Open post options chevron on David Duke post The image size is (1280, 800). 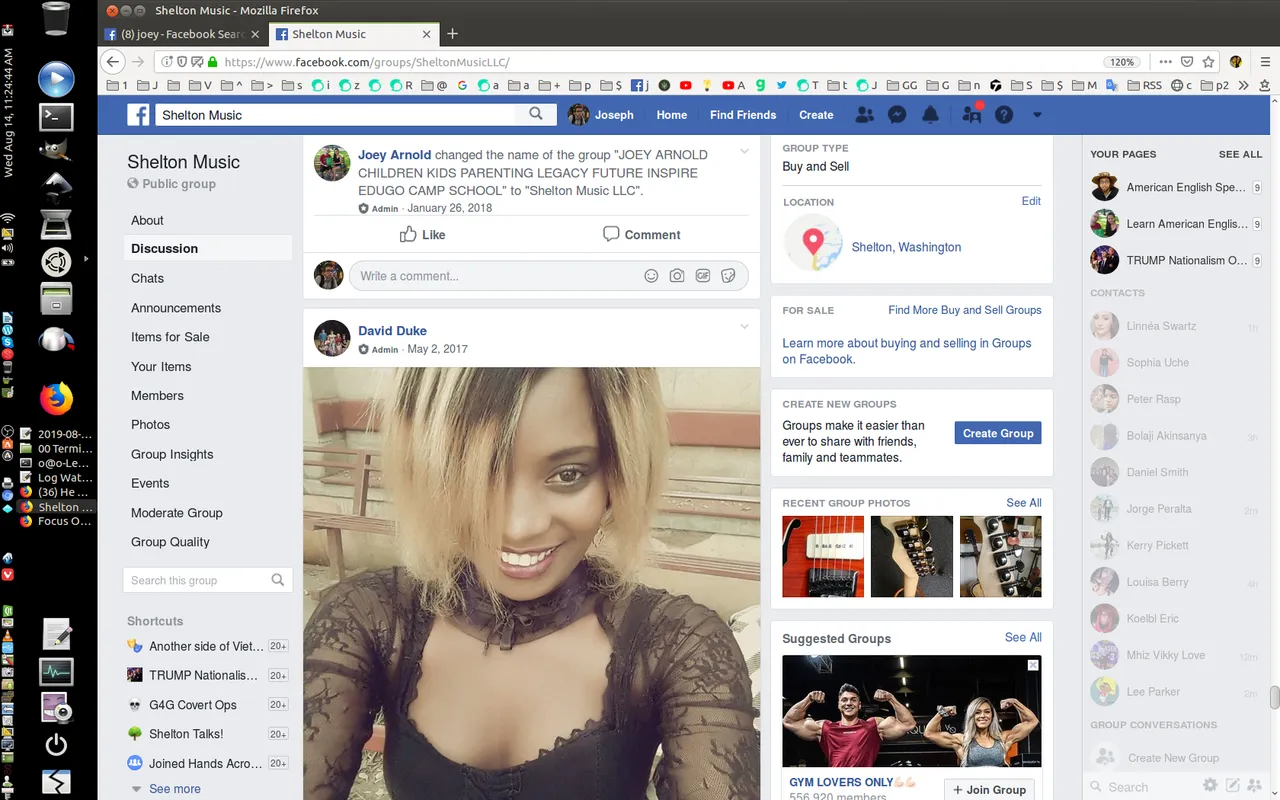(x=744, y=327)
